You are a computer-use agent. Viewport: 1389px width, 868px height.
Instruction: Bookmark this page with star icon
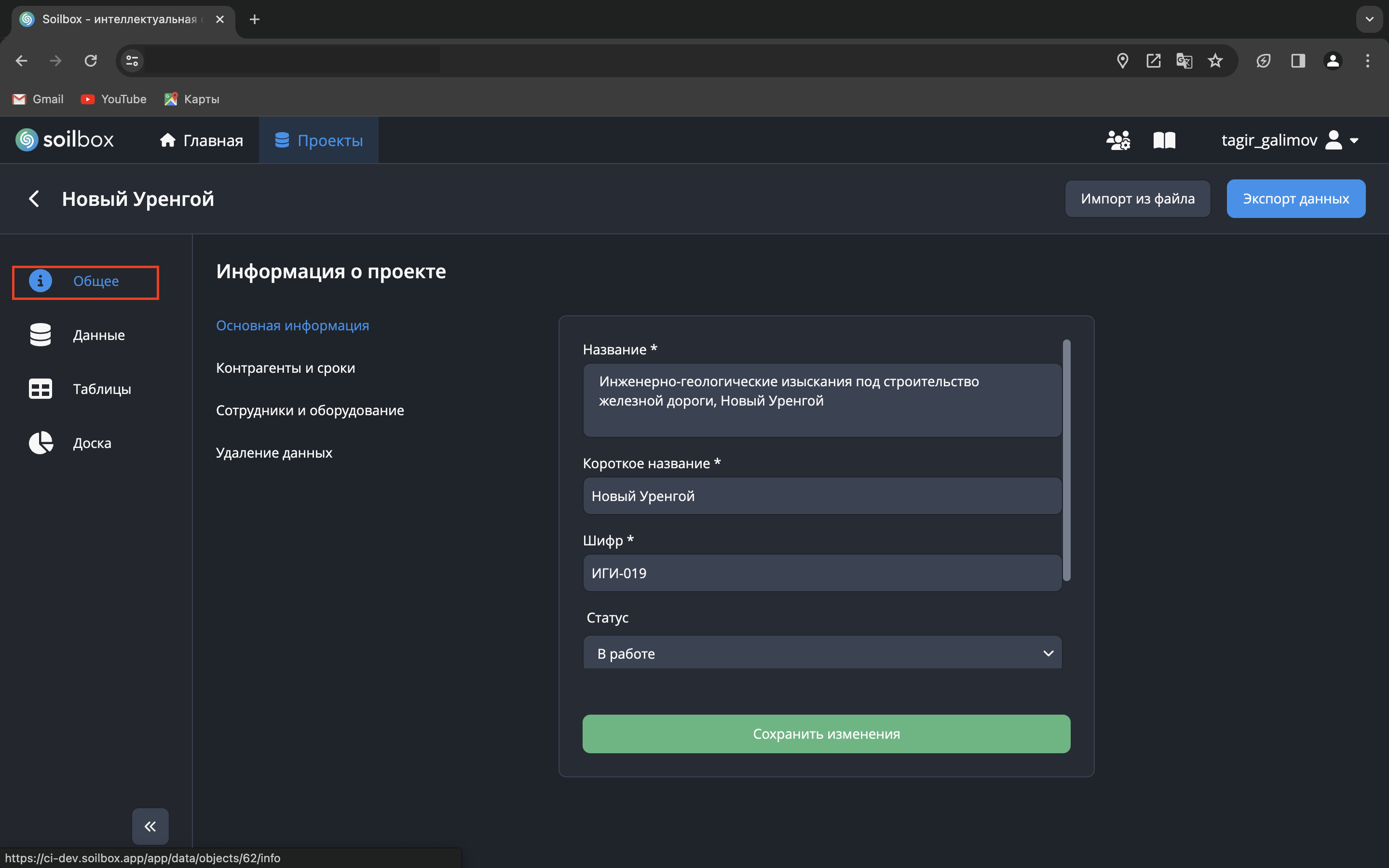[1215, 61]
